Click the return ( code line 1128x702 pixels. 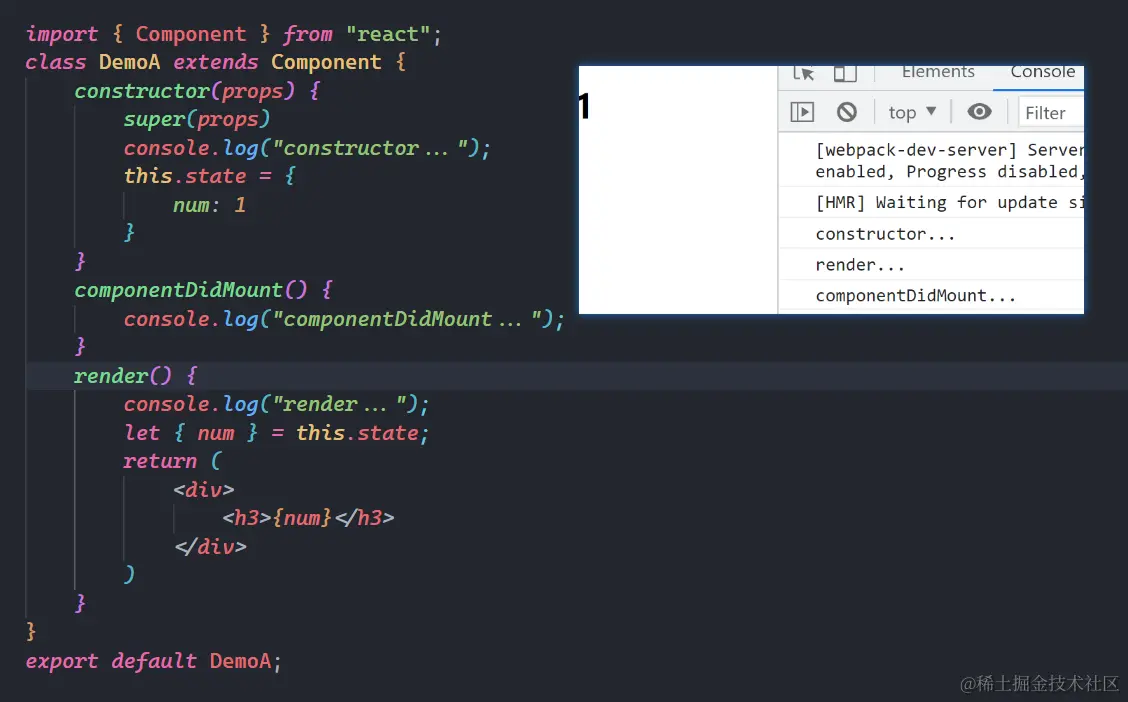click(173, 461)
